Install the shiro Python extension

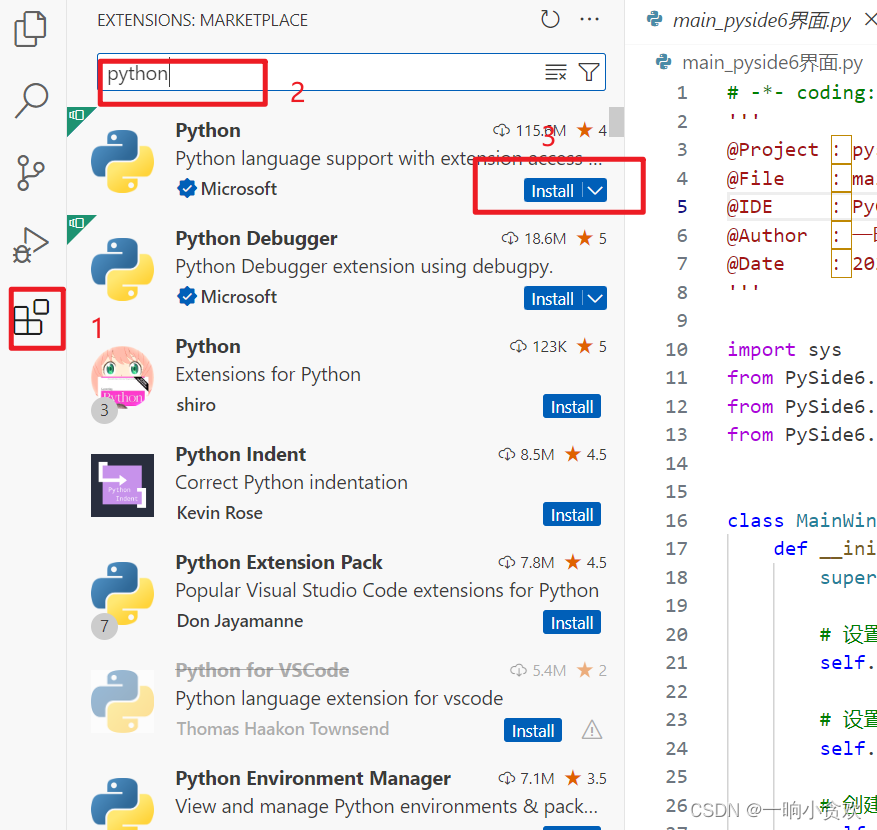tap(571, 406)
